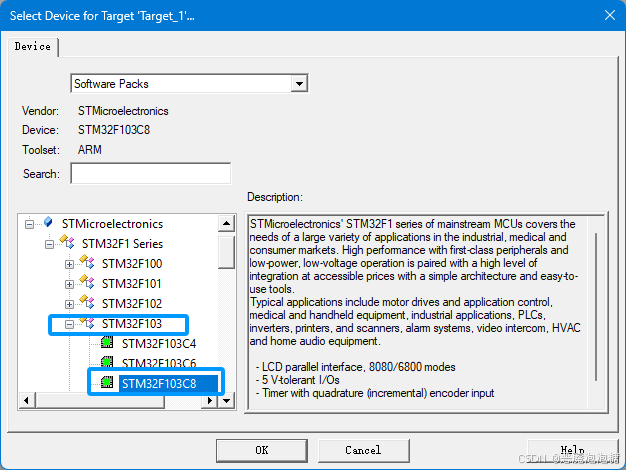Focus the Search input field
Screen dimensions: 626x470
pos(151,173)
